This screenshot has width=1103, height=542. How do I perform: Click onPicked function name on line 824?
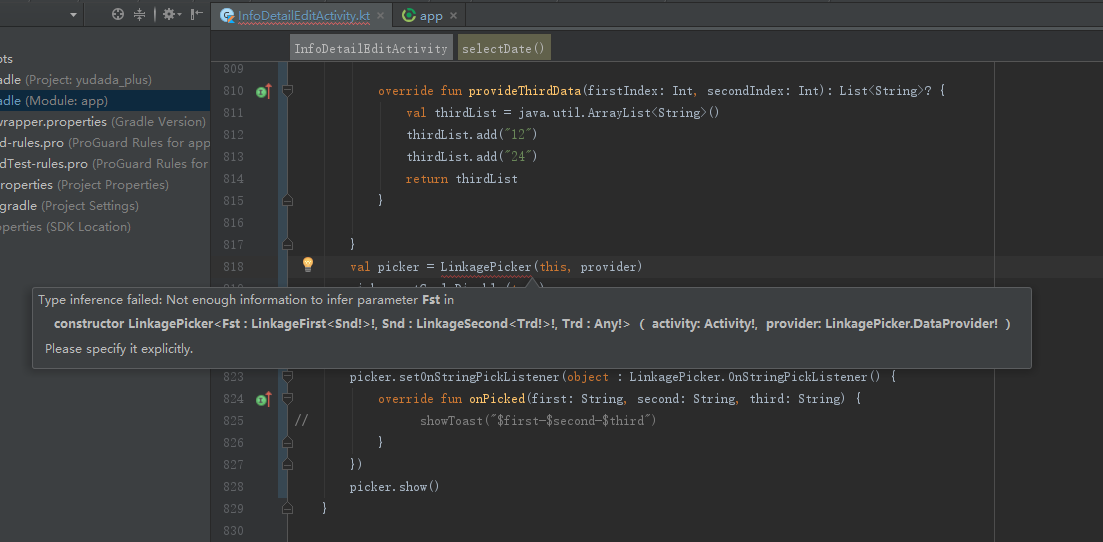pos(497,399)
